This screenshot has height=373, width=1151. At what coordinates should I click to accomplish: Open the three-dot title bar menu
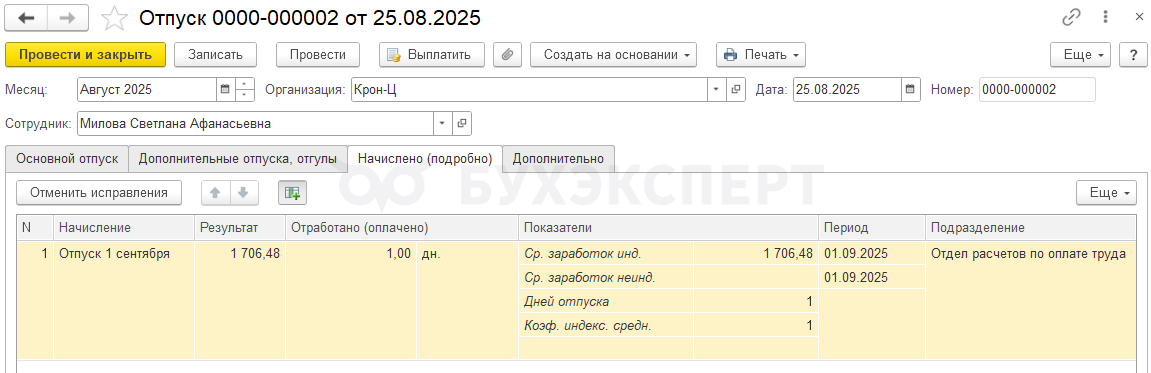click(x=1105, y=18)
